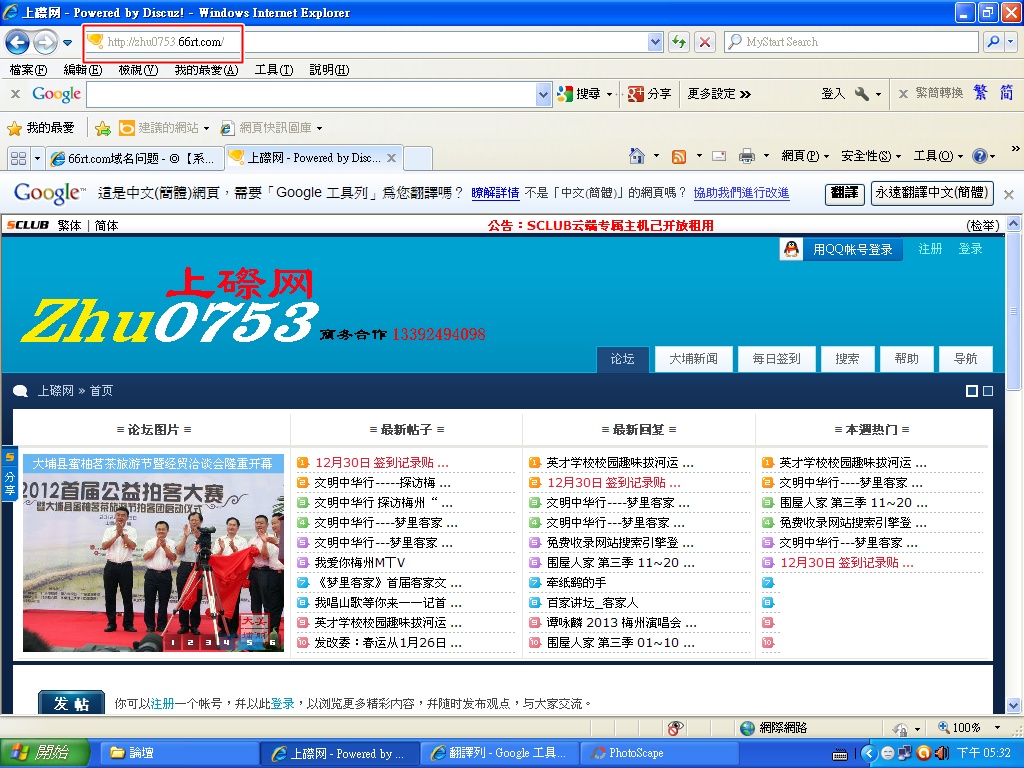Viewport: 1024px width, 768px height.
Task: Open the 我的最愛(A) menu
Action: (x=206, y=70)
